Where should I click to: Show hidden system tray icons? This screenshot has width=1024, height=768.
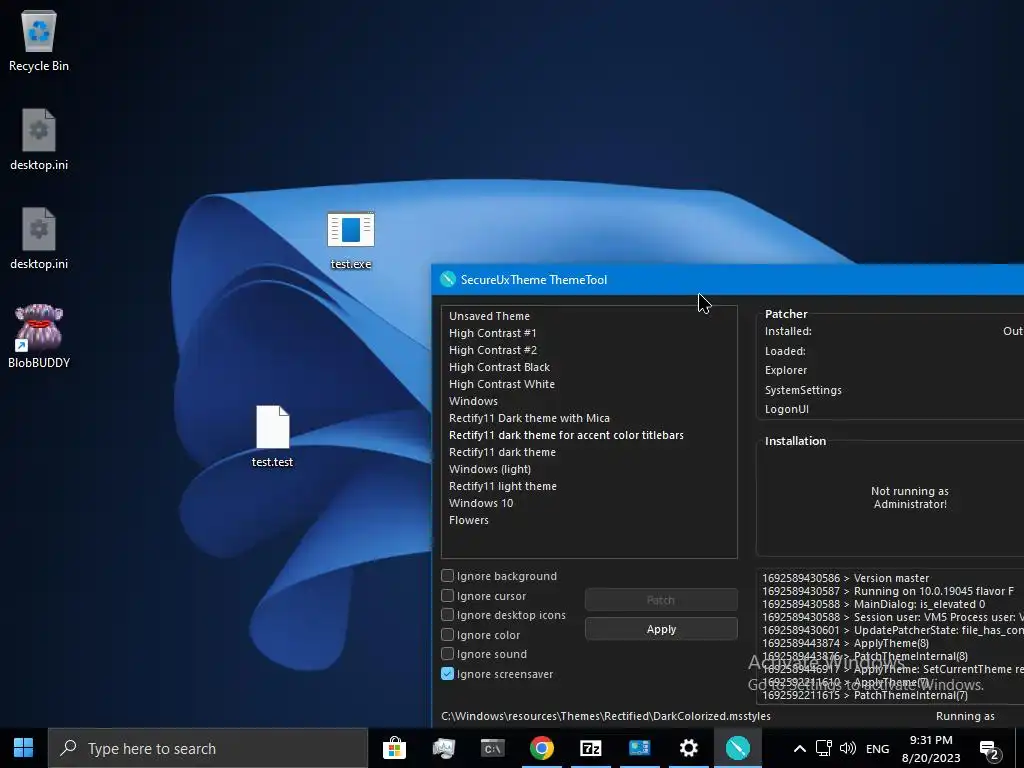coord(799,748)
